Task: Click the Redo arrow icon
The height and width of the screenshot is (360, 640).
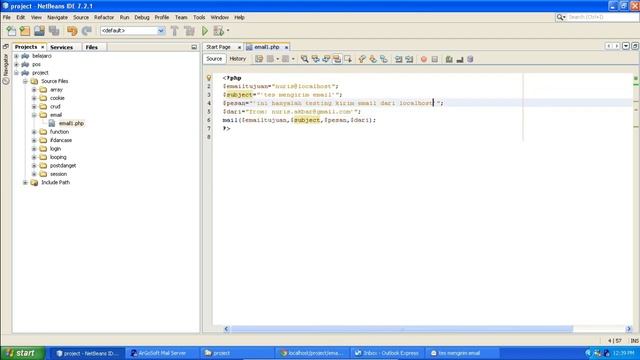Action: tap(87, 31)
